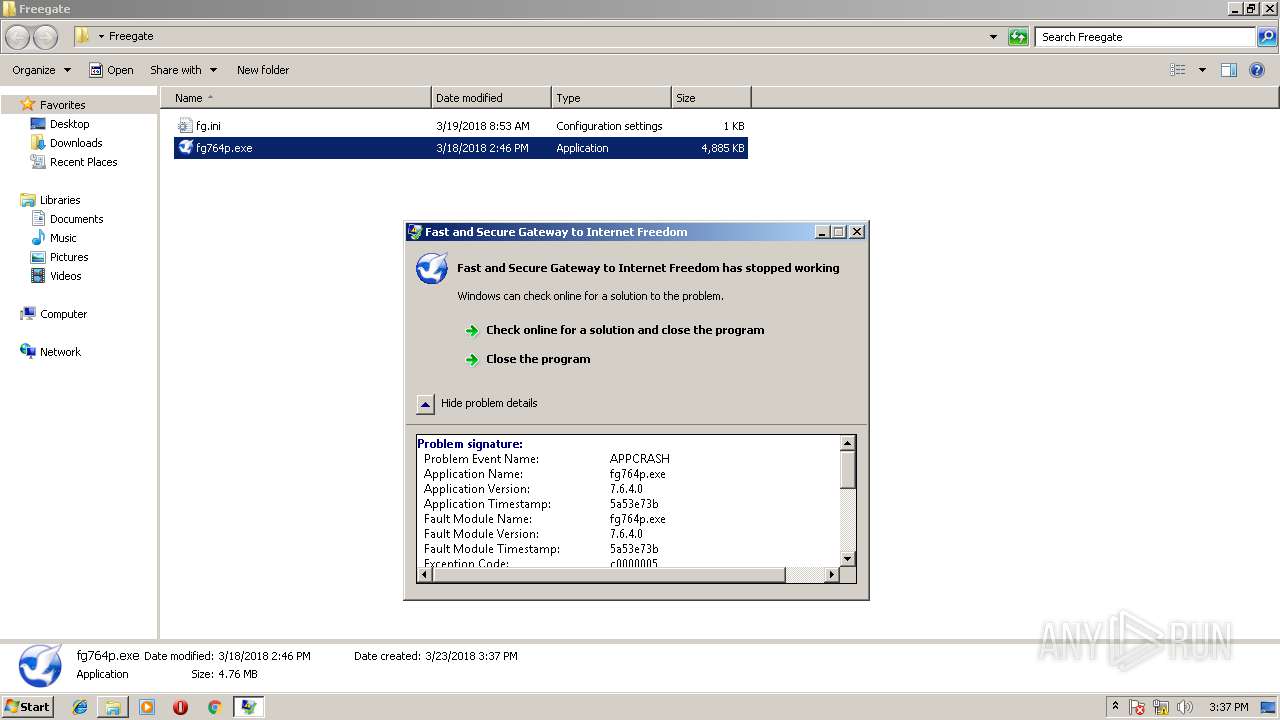Screen dimensions: 1280x720
Task: Sort by the Size column header
Action: pyautogui.click(x=711, y=98)
